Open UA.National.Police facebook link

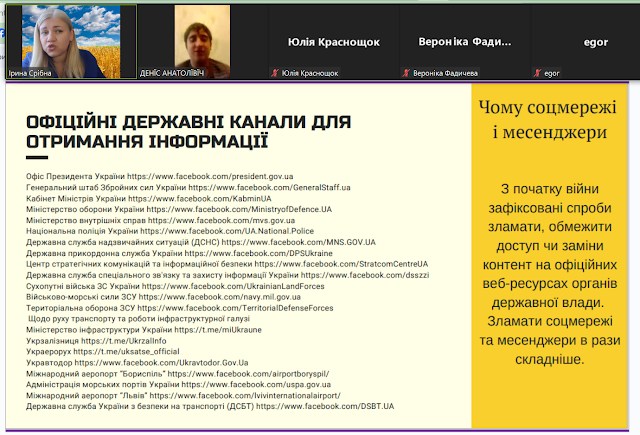227,231
